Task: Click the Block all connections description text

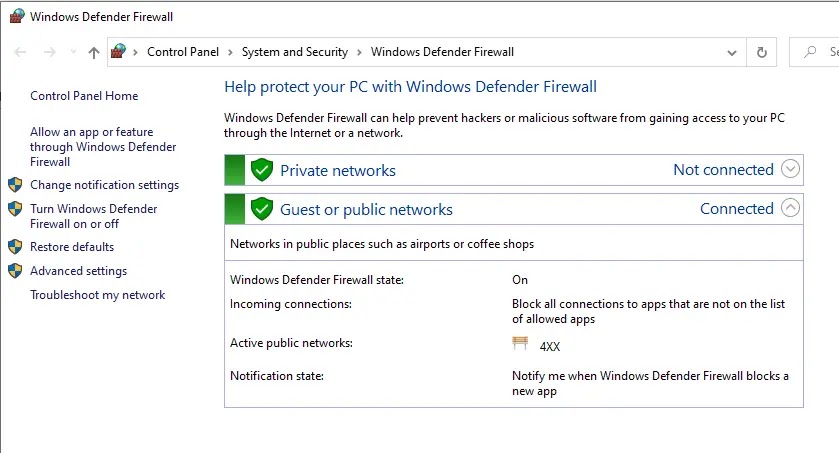Action: pyautogui.click(x=648, y=311)
